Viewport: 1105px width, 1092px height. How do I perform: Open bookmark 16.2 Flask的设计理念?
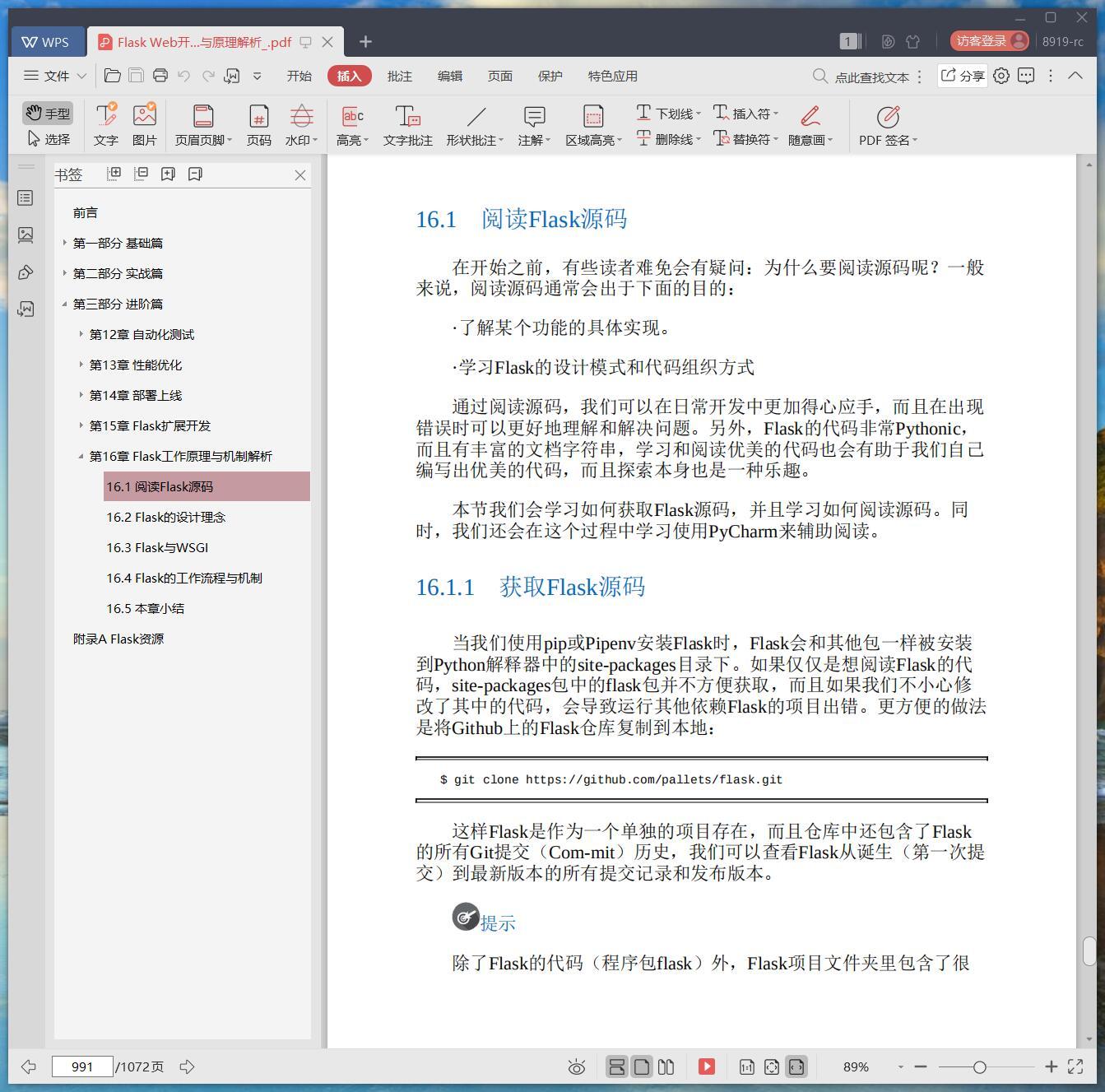pyautogui.click(x=166, y=517)
